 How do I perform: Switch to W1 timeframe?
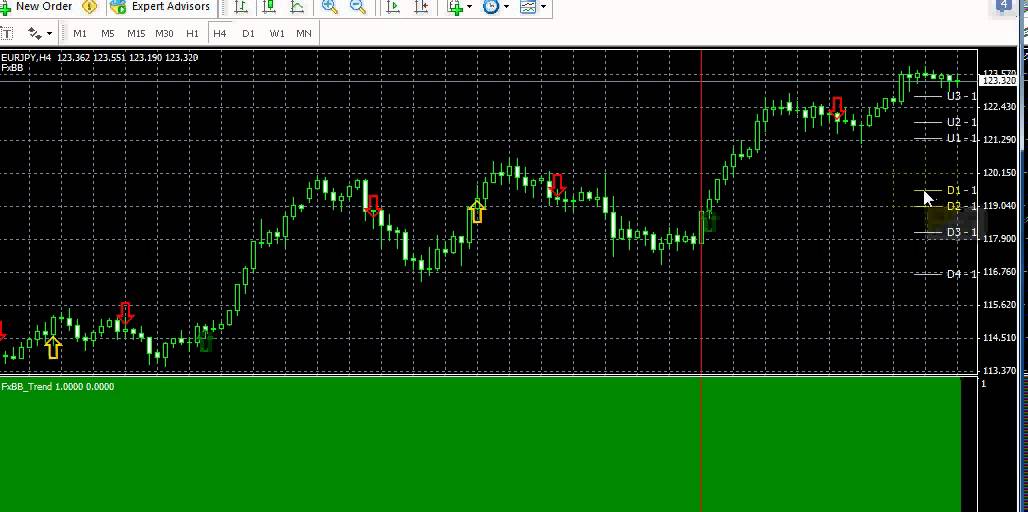pyautogui.click(x=277, y=33)
